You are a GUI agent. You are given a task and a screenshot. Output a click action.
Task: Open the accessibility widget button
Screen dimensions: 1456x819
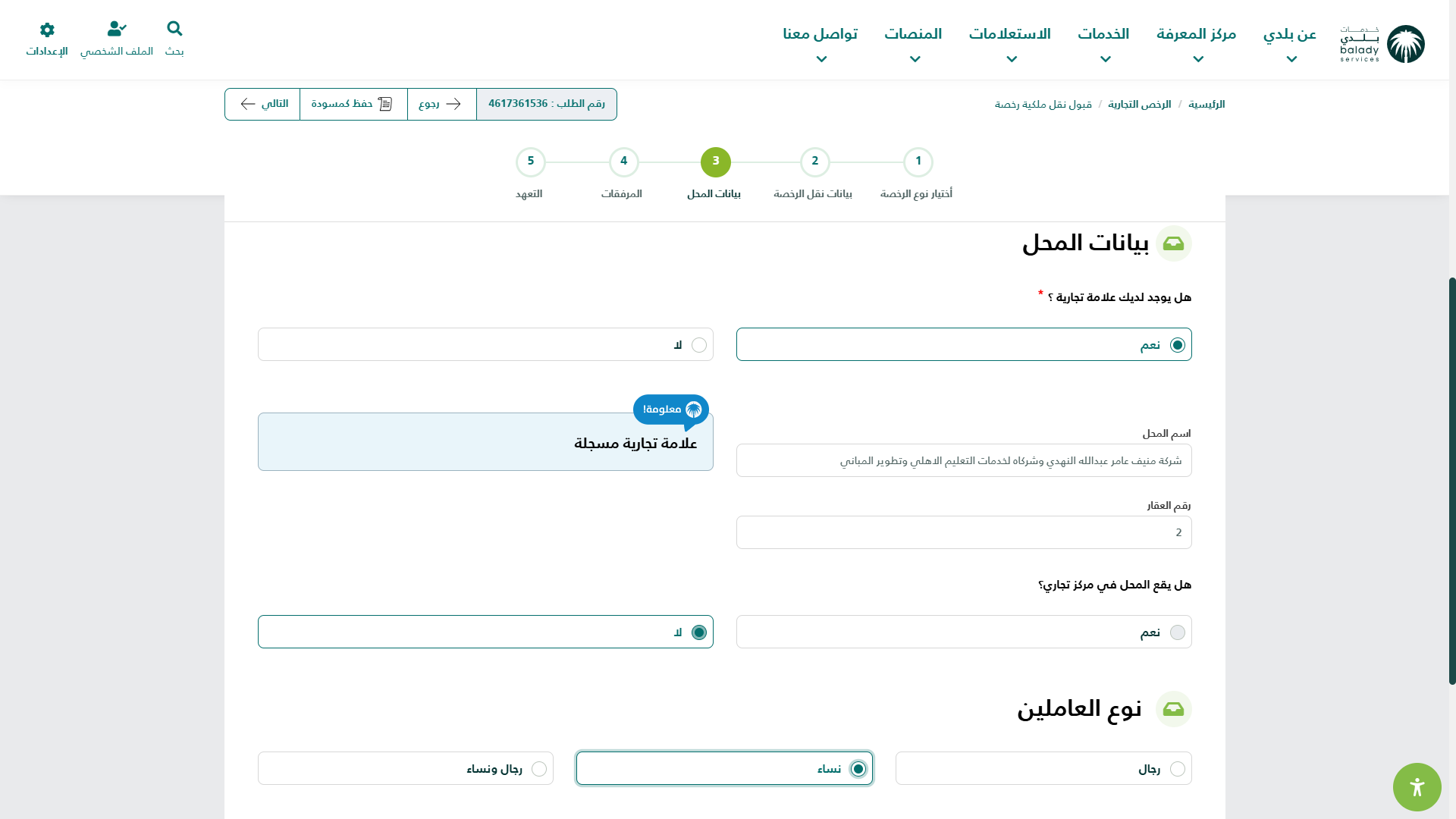coord(1417,787)
